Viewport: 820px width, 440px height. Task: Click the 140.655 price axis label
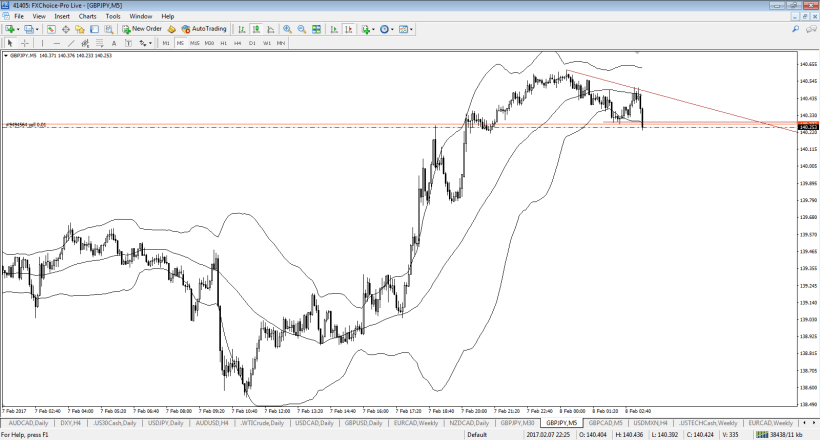tap(808, 64)
